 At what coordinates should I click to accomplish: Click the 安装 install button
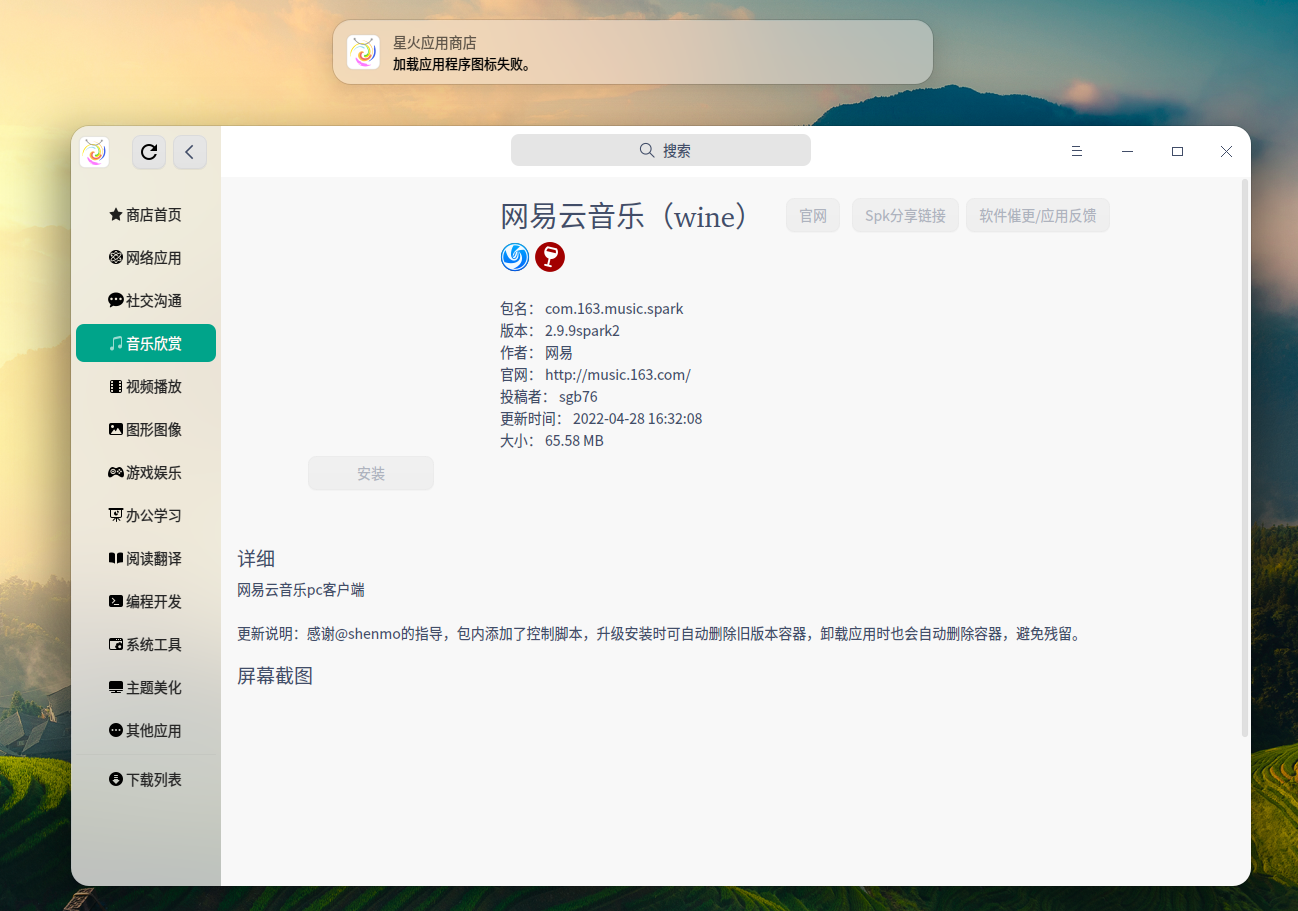[370, 473]
